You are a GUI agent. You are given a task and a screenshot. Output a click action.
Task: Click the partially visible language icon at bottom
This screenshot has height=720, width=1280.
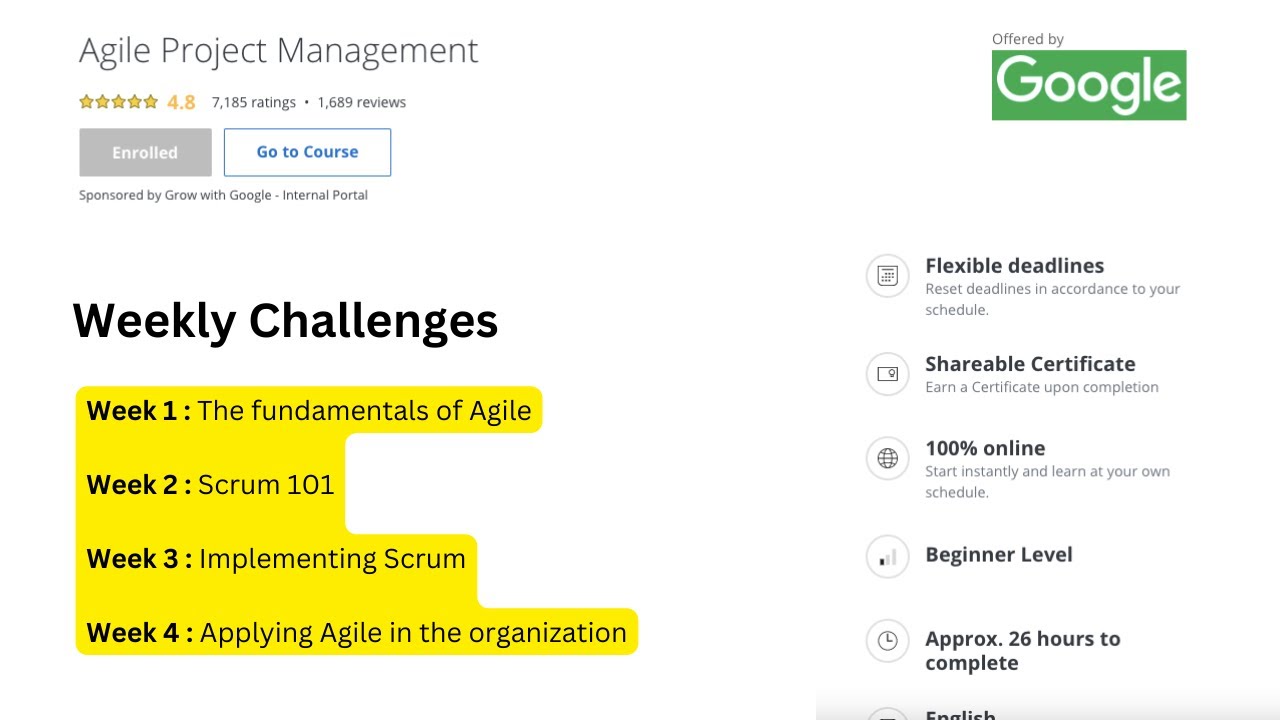pyautogui.click(x=887, y=714)
